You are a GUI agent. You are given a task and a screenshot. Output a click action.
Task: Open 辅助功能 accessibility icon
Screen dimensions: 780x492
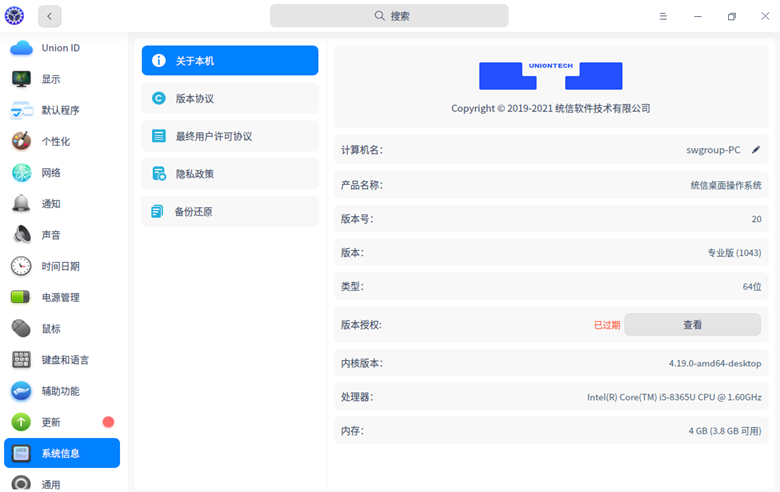pos(21,391)
